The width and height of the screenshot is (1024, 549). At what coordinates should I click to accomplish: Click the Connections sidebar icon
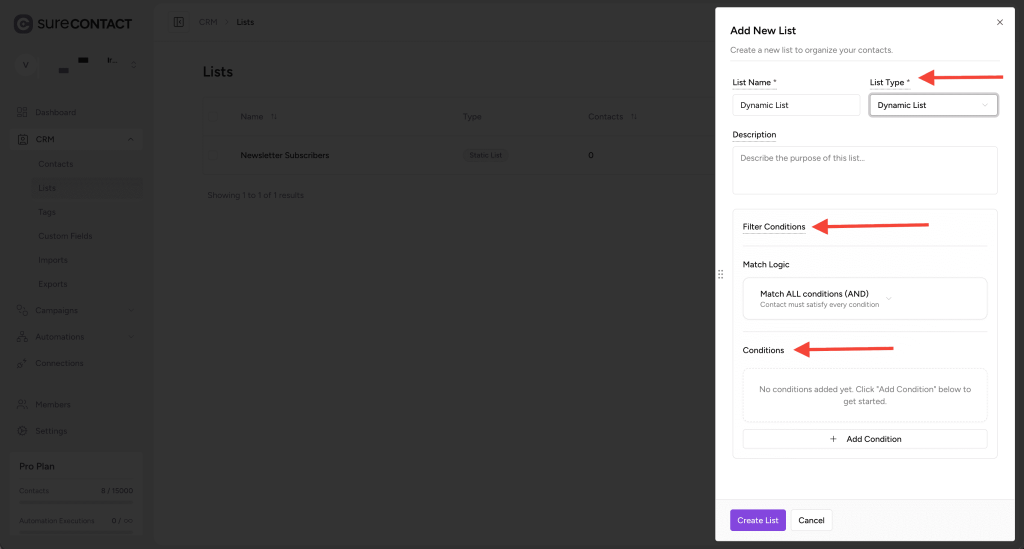[x=22, y=363]
